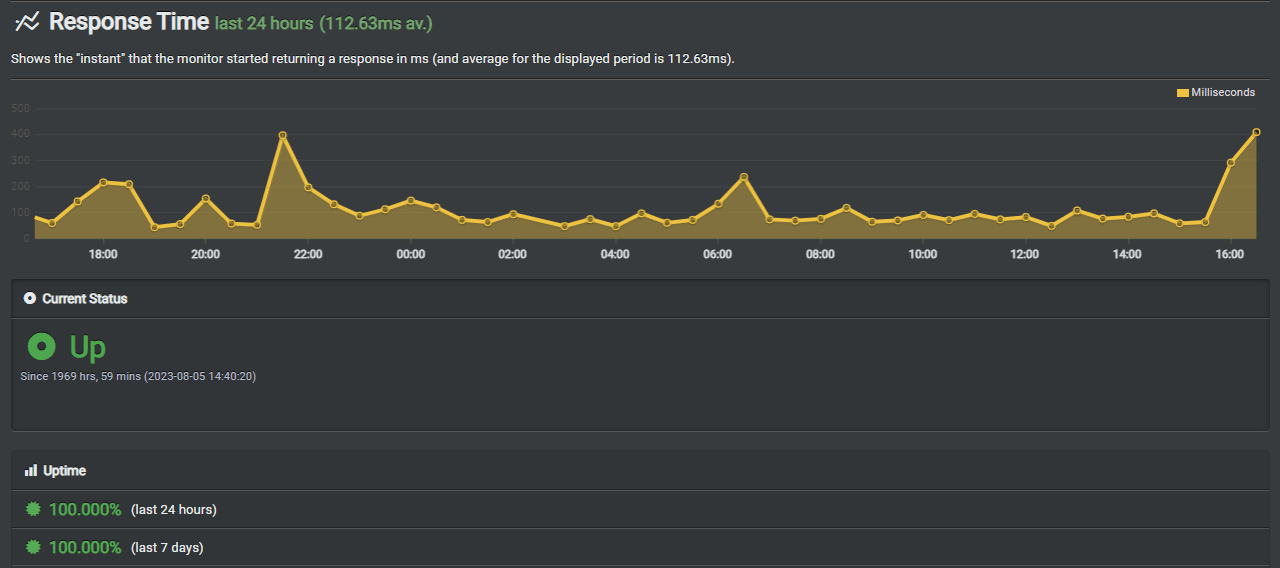The height and width of the screenshot is (568, 1280).
Task: Click the "Since 1969 hrs, 59 mins" timestamp text
Action: pyautogui.click(x=138, y=376)
